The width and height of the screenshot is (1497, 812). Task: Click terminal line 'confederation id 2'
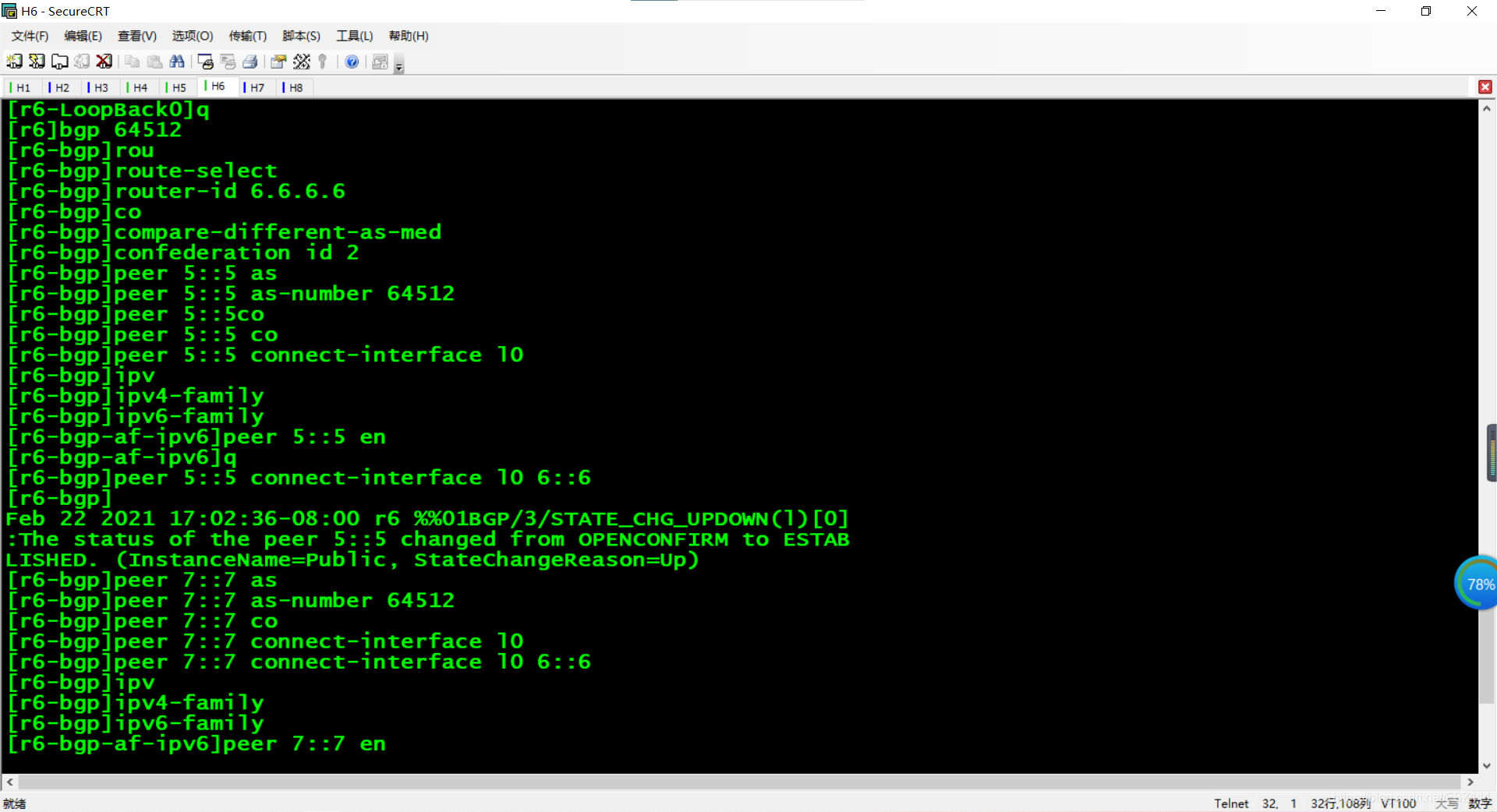(183, 252)
